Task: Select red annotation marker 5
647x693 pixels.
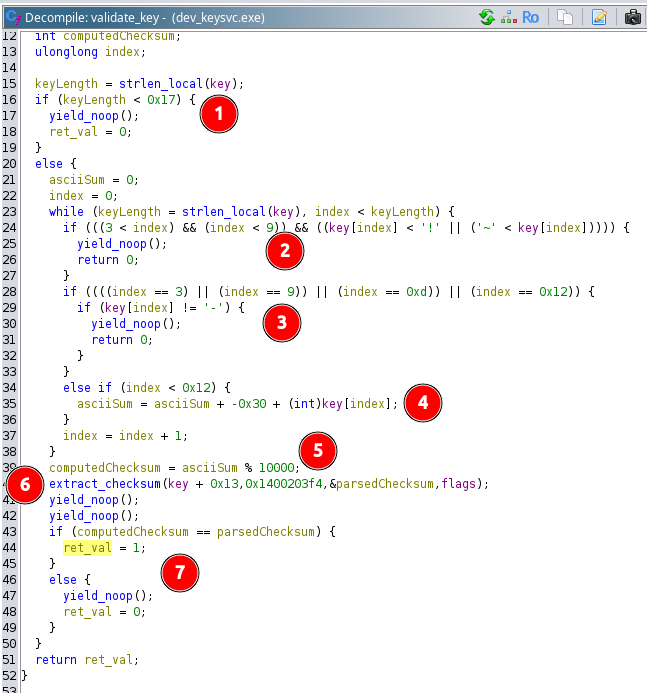Action: pos(318,450)
